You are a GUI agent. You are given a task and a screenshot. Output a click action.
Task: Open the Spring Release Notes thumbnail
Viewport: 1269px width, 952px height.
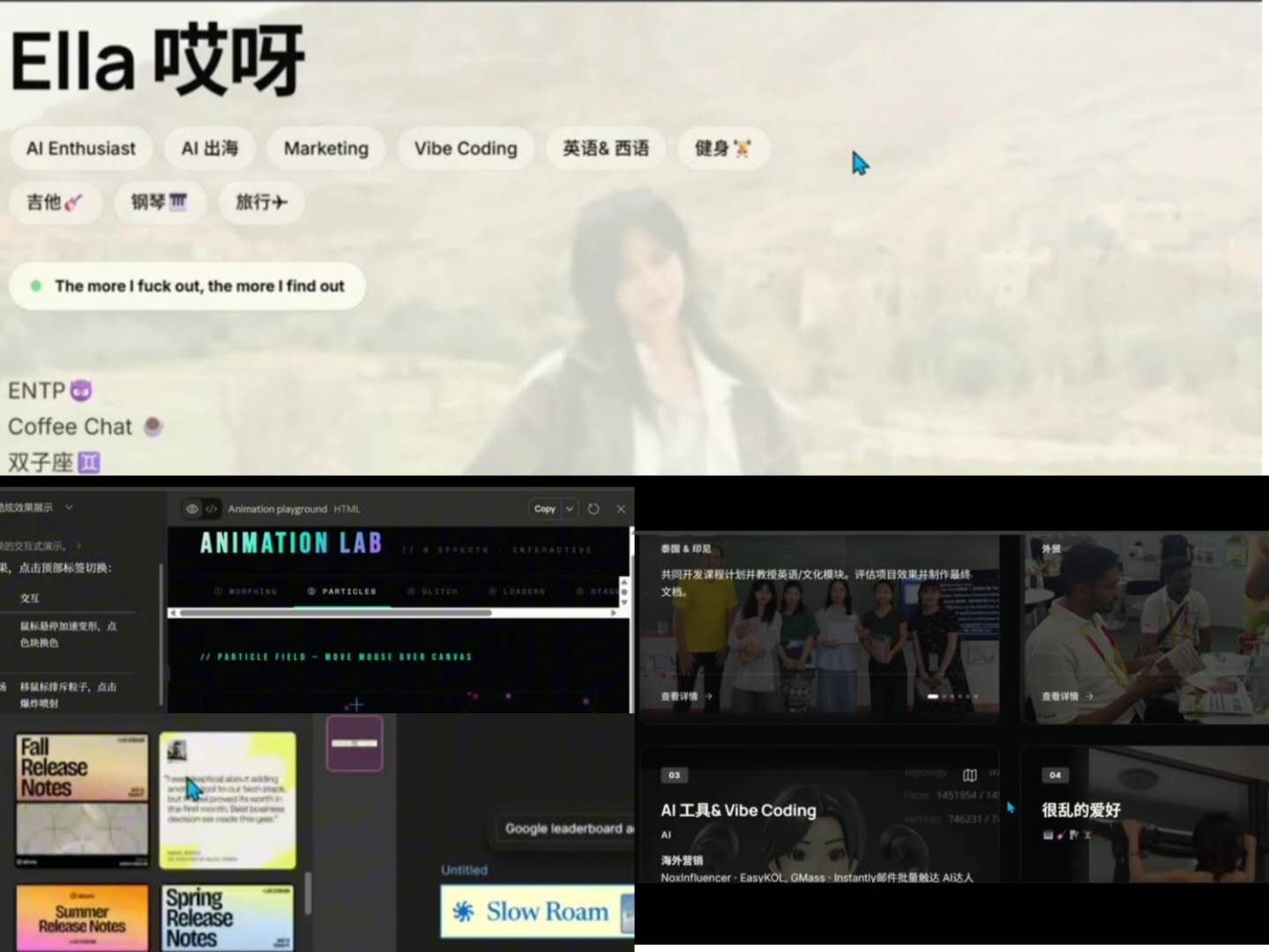[x=228, y=918]
